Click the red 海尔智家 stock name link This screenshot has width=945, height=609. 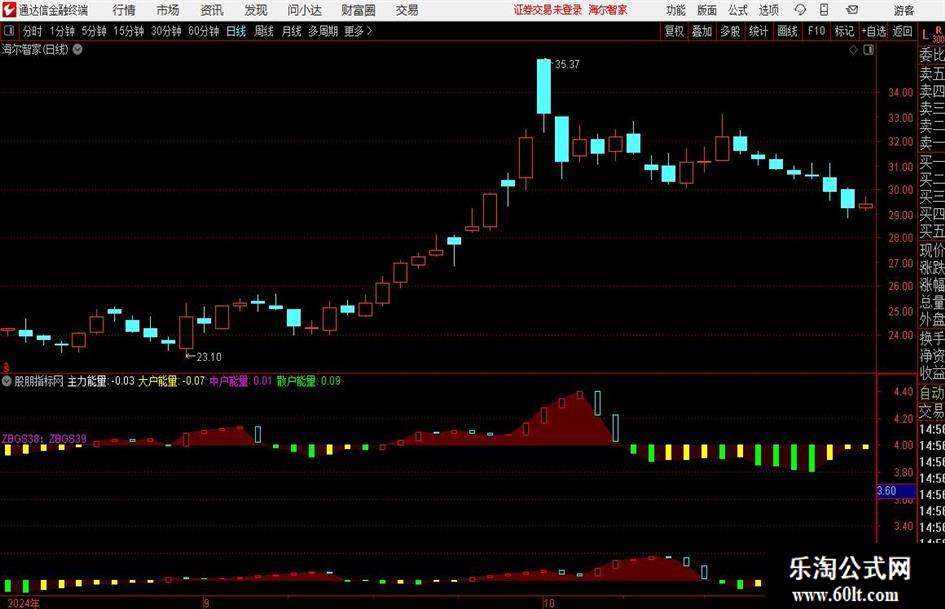608,10
